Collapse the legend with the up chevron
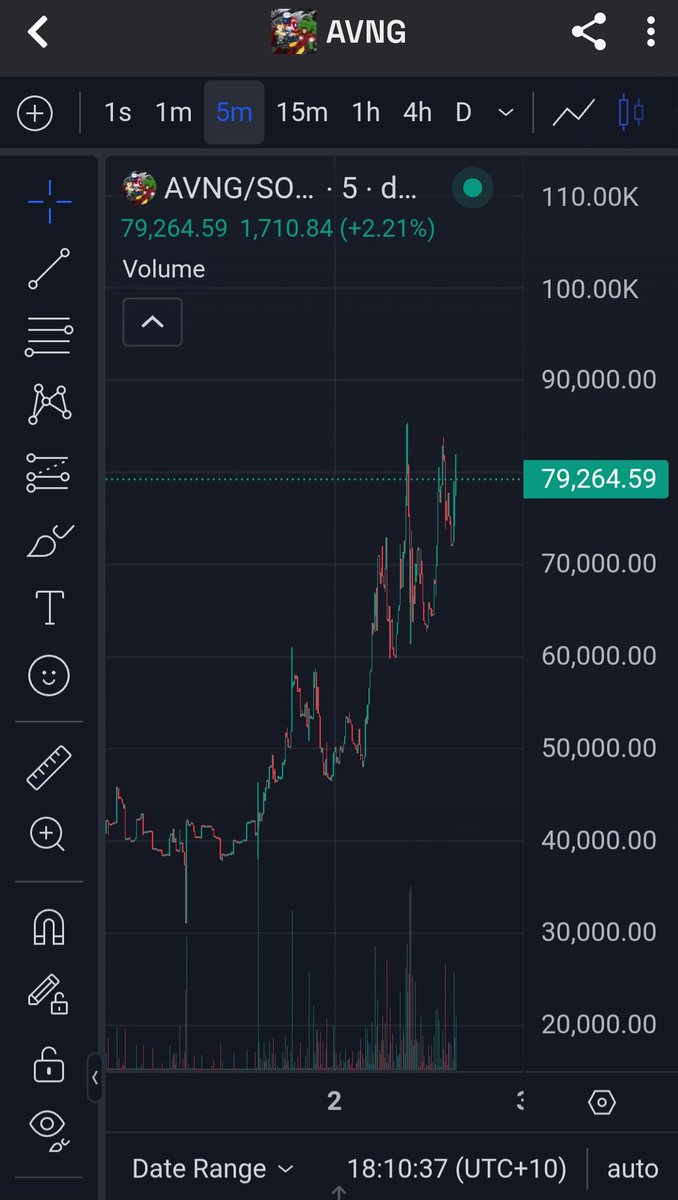 coord(152,322)
